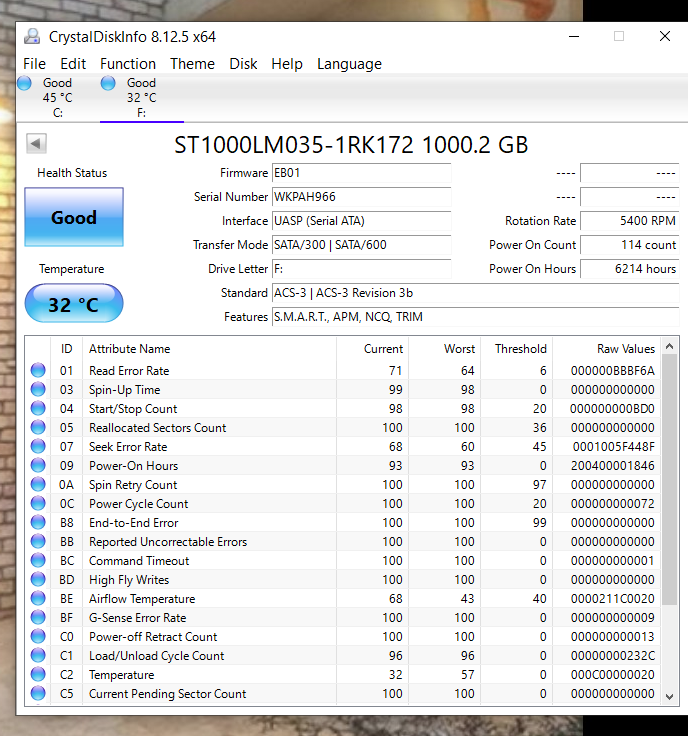
Task: Click the CrystalDiskInfo app icon in title bar
Action: point(33,37)
